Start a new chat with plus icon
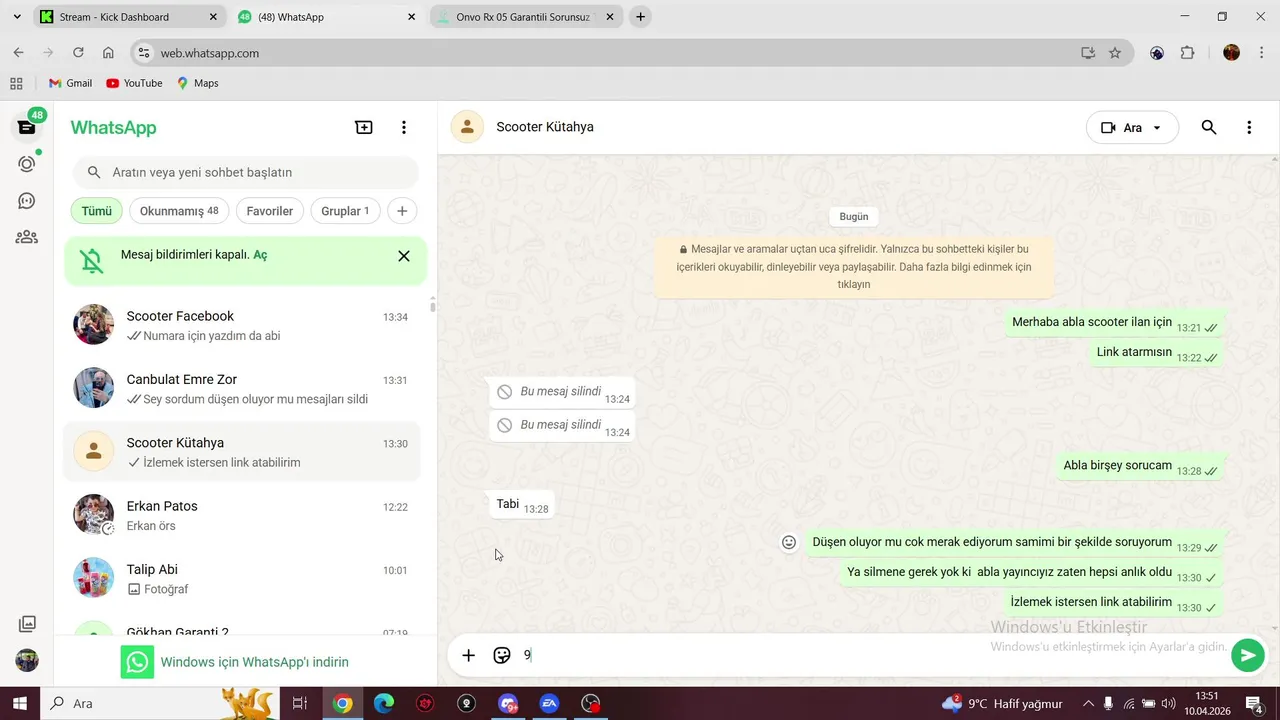 [364, 127]
